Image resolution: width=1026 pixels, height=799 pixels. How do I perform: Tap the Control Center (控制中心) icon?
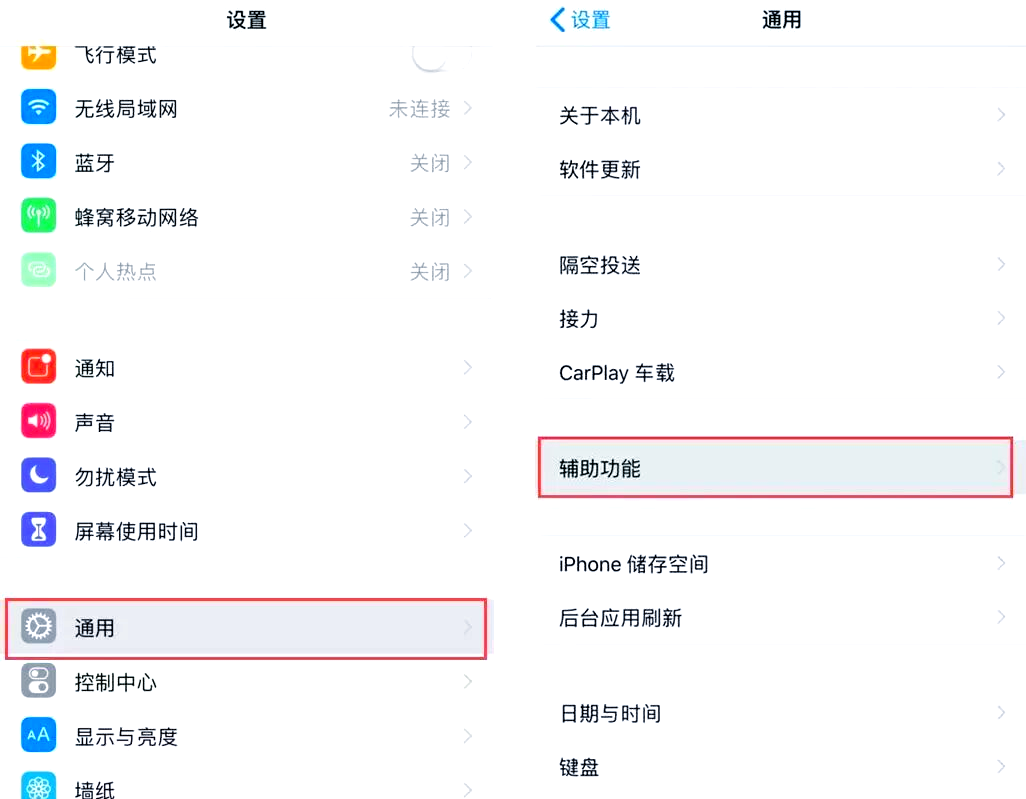(38, 682)
